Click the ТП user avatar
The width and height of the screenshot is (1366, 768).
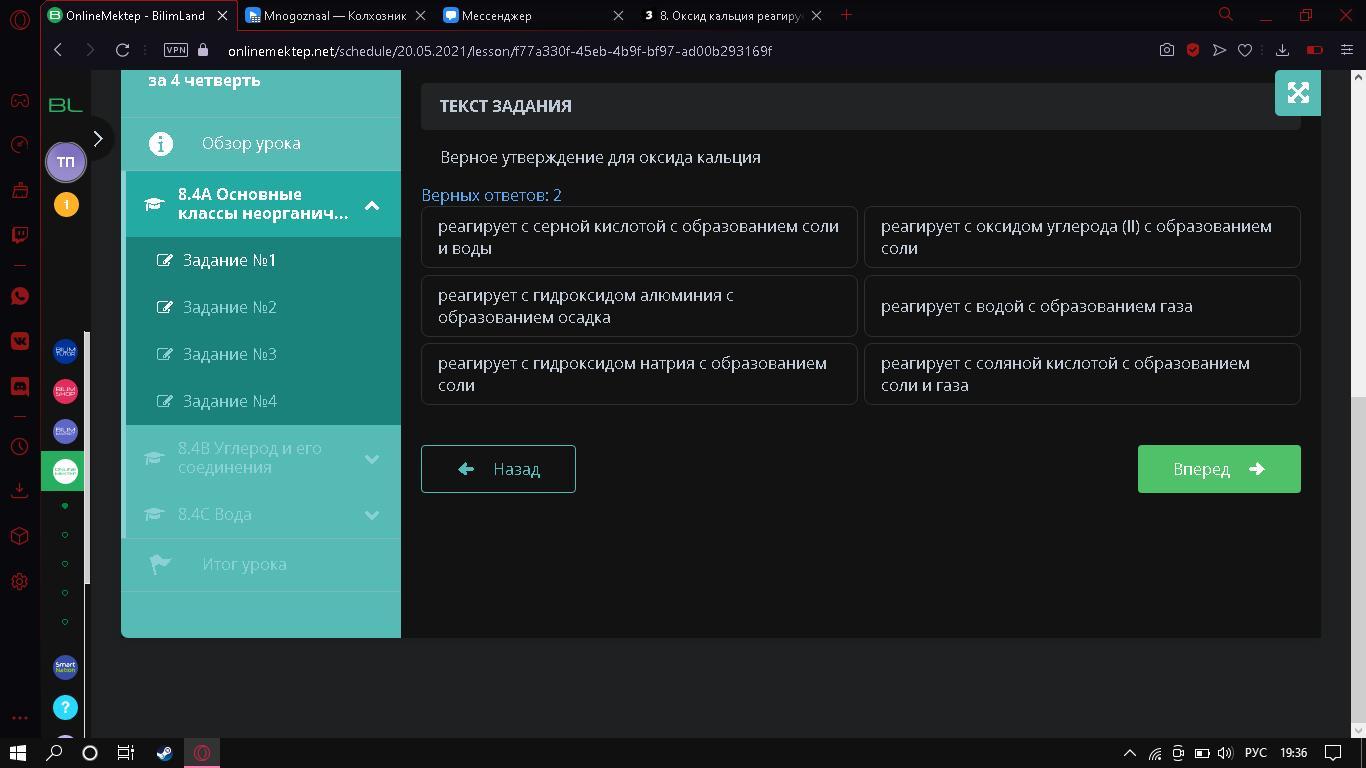point(65,162)
